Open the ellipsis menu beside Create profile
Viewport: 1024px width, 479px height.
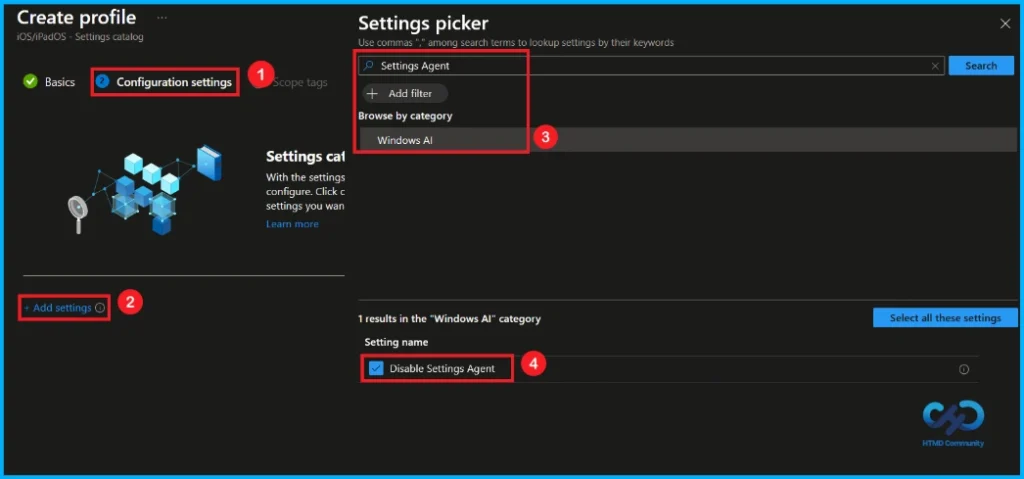[162, 18]
